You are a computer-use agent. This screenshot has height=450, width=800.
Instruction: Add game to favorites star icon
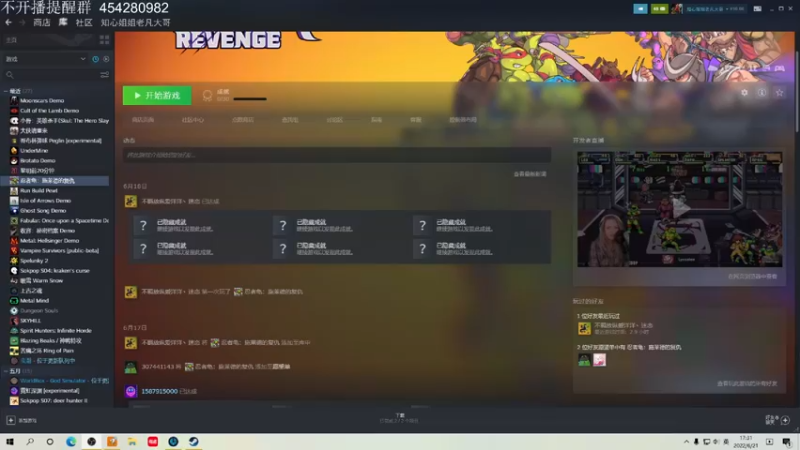pyautogui.click(x=779, y=93)
